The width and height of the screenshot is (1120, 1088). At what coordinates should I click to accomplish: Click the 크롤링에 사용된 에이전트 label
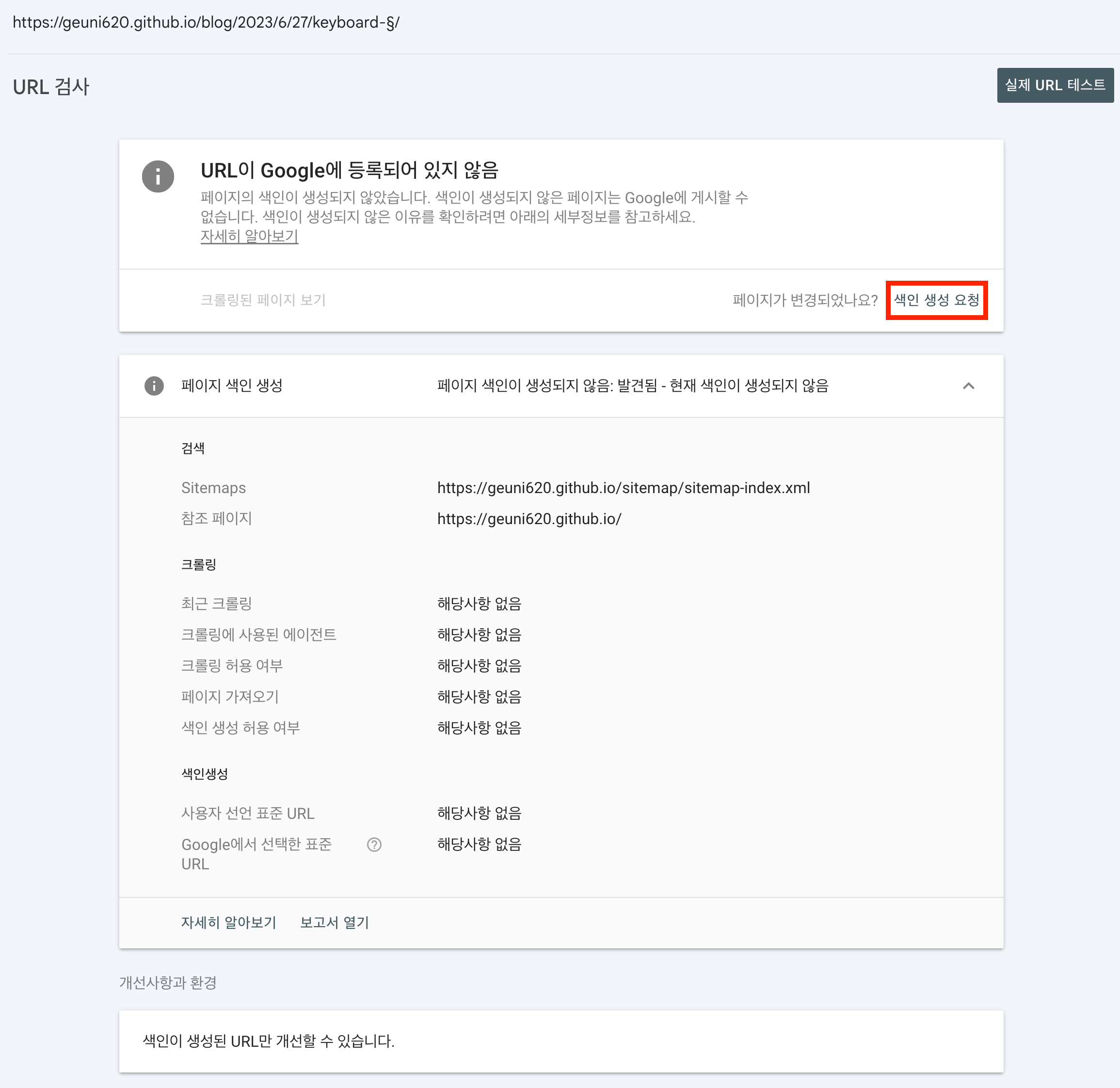[x=259, y=634]
